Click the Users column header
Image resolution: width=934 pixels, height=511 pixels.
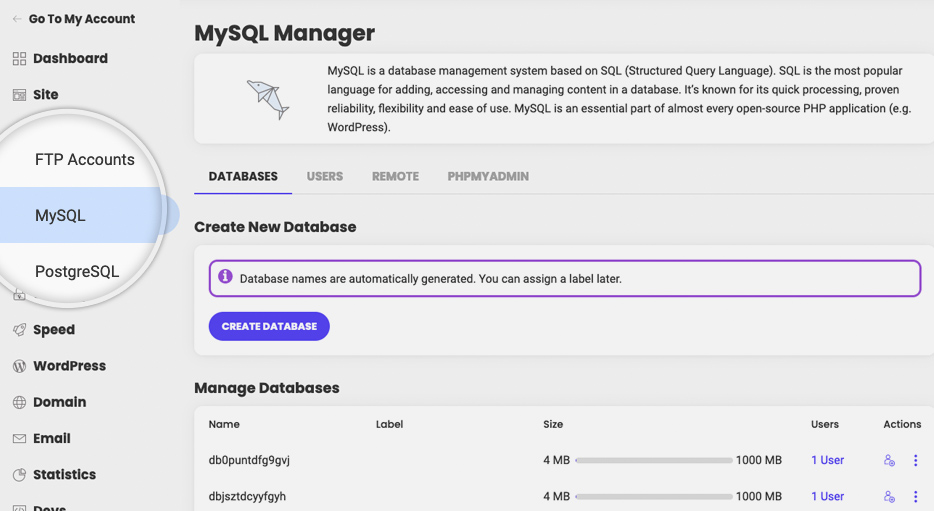[824, 424]
